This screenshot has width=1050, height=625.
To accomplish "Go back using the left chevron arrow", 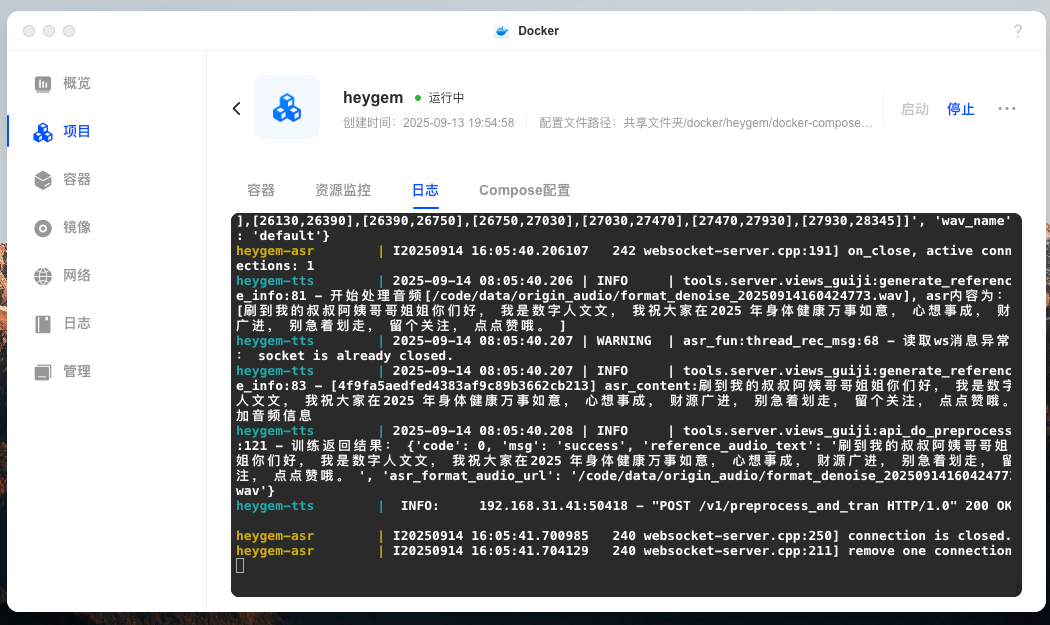I will [237, 108].
